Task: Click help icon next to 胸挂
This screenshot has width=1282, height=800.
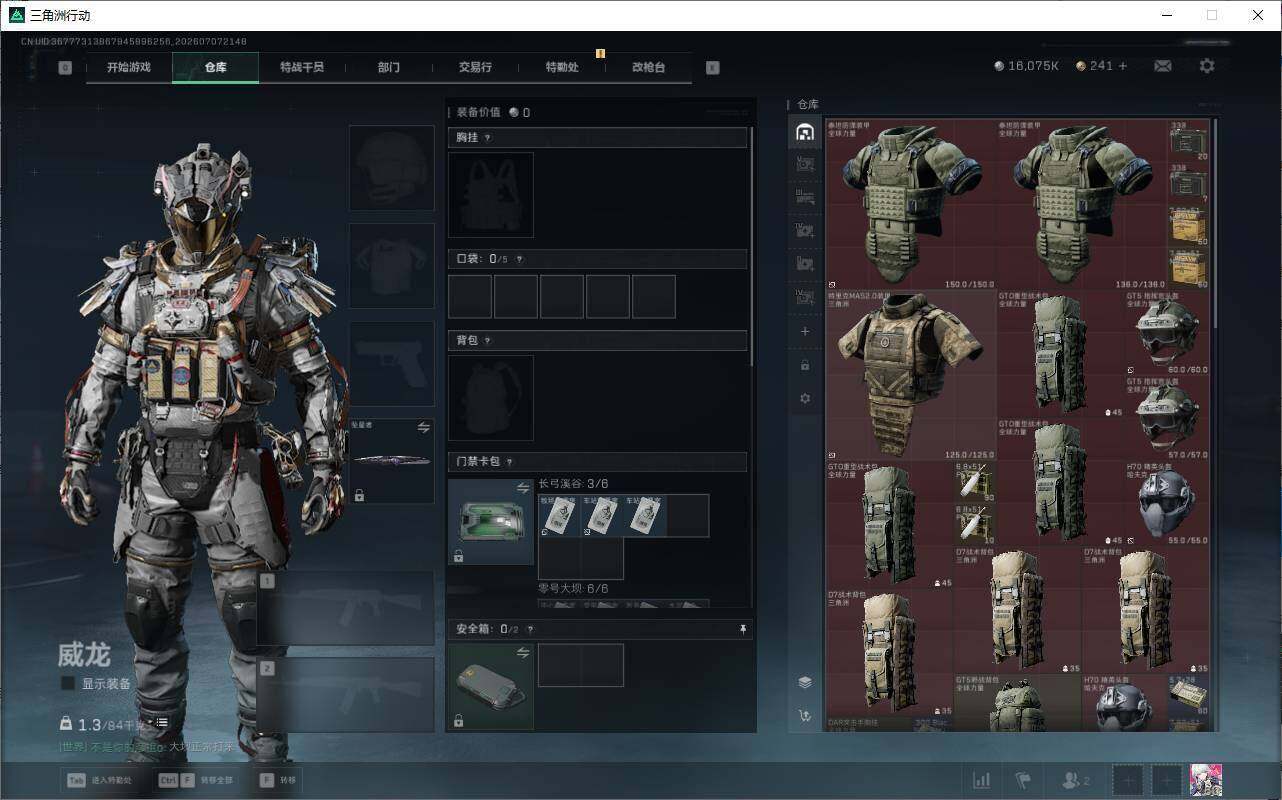Action: pos(488,138)
